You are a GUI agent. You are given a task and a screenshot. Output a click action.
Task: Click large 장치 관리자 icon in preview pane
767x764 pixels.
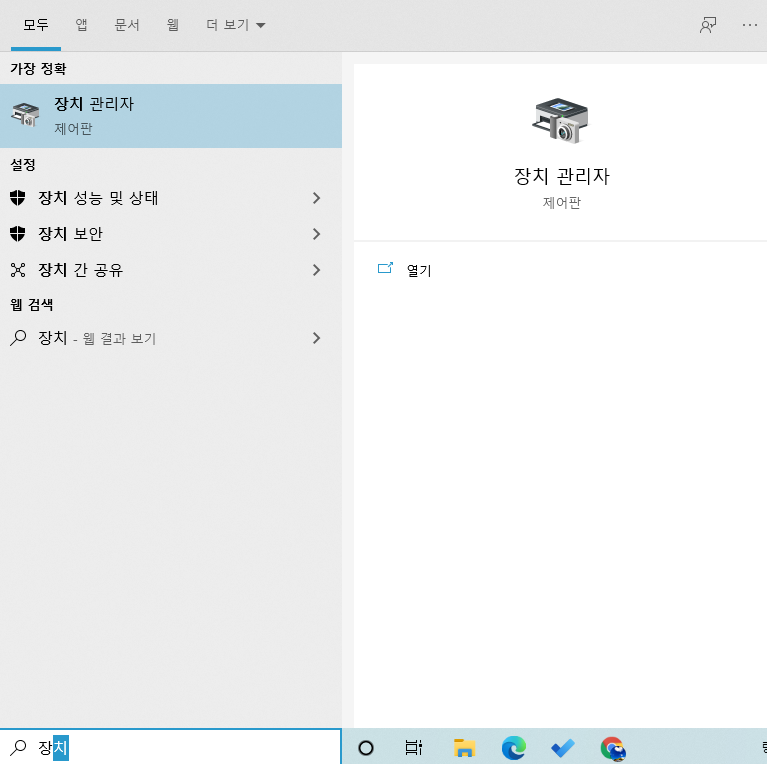(561, 121)
